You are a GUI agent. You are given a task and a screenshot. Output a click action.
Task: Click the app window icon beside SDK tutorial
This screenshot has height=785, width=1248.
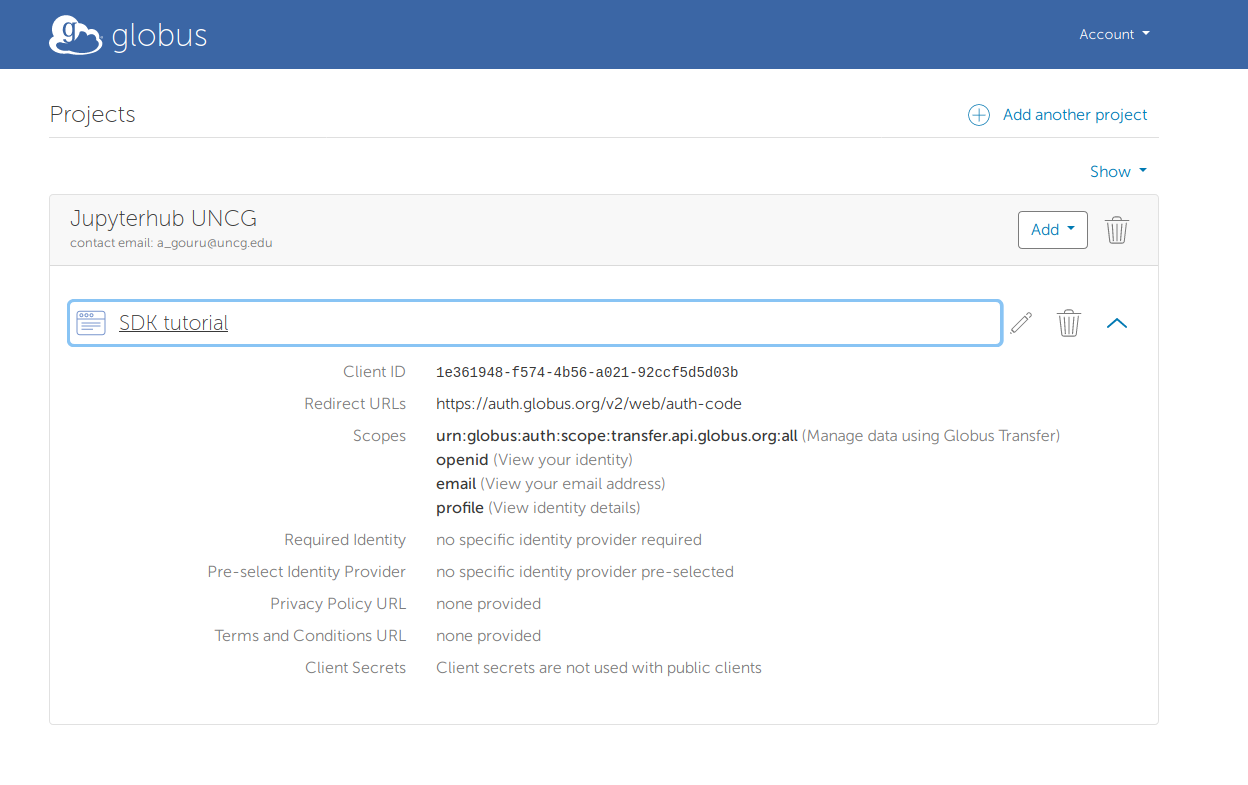[x=90, y=322]
